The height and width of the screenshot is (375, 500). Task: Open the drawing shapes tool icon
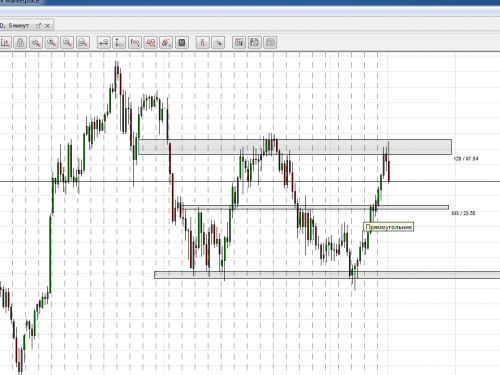pyautogui.click(x=150, y=42)
